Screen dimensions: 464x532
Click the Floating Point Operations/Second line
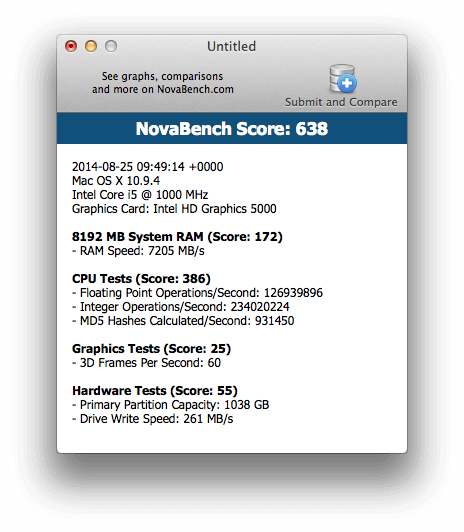[x=197, y=293]
